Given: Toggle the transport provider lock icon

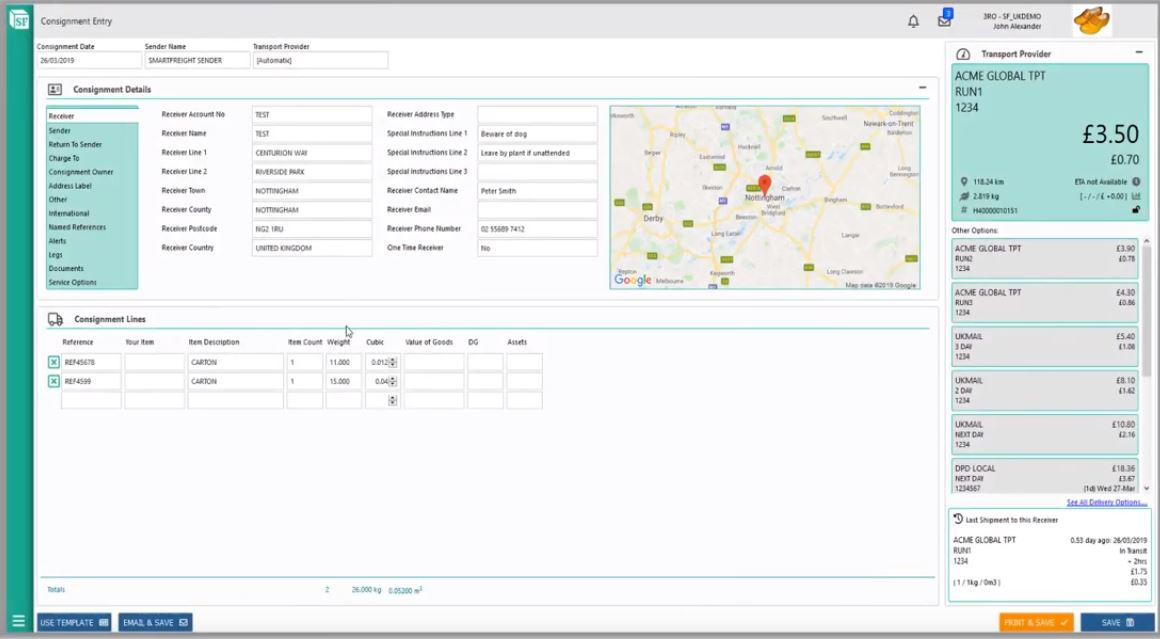Looking at the screenshot, I should (x=1136, y=210).
